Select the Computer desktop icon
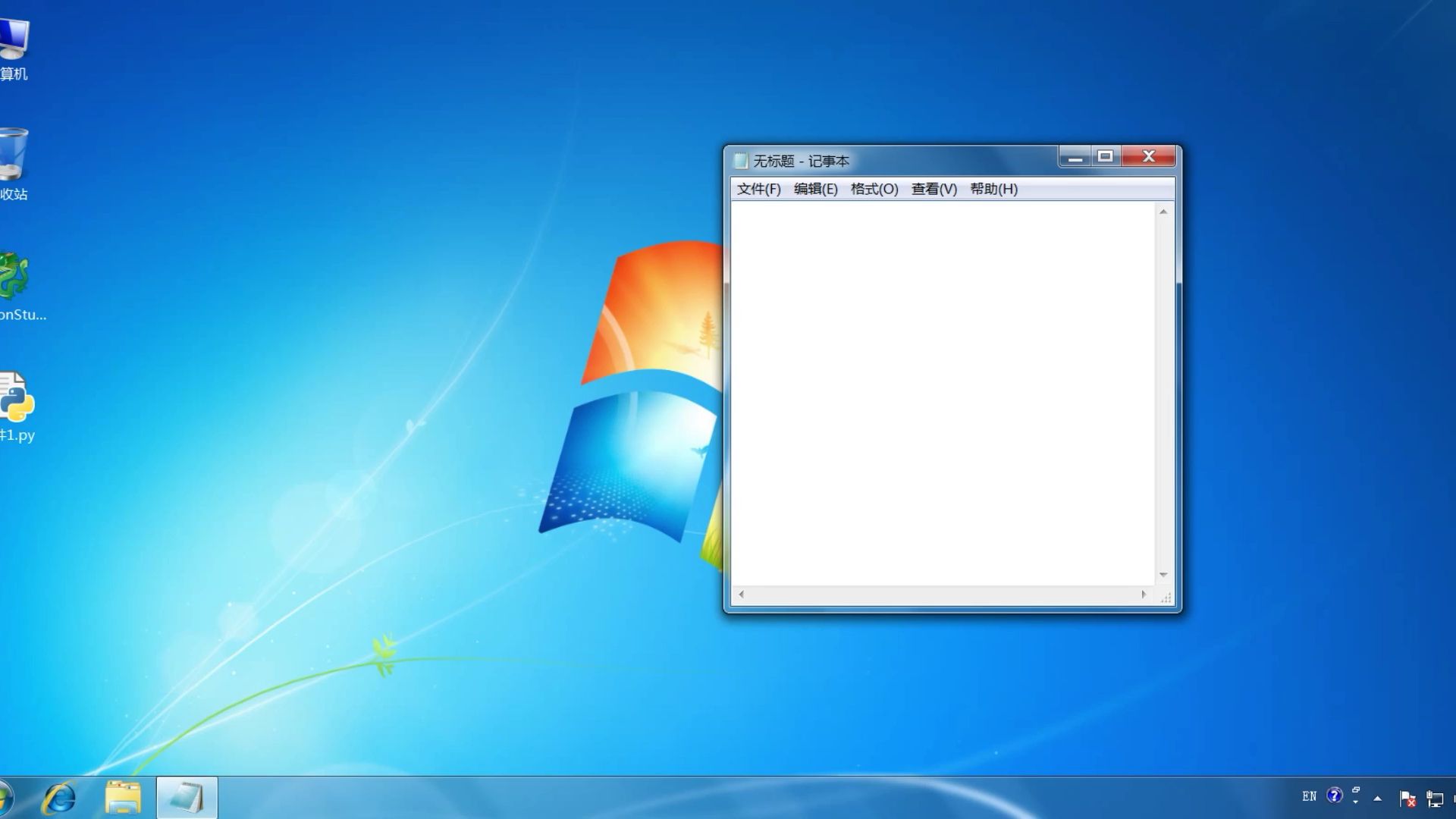This screenshot has width=1456, height=819. [14, 38]
